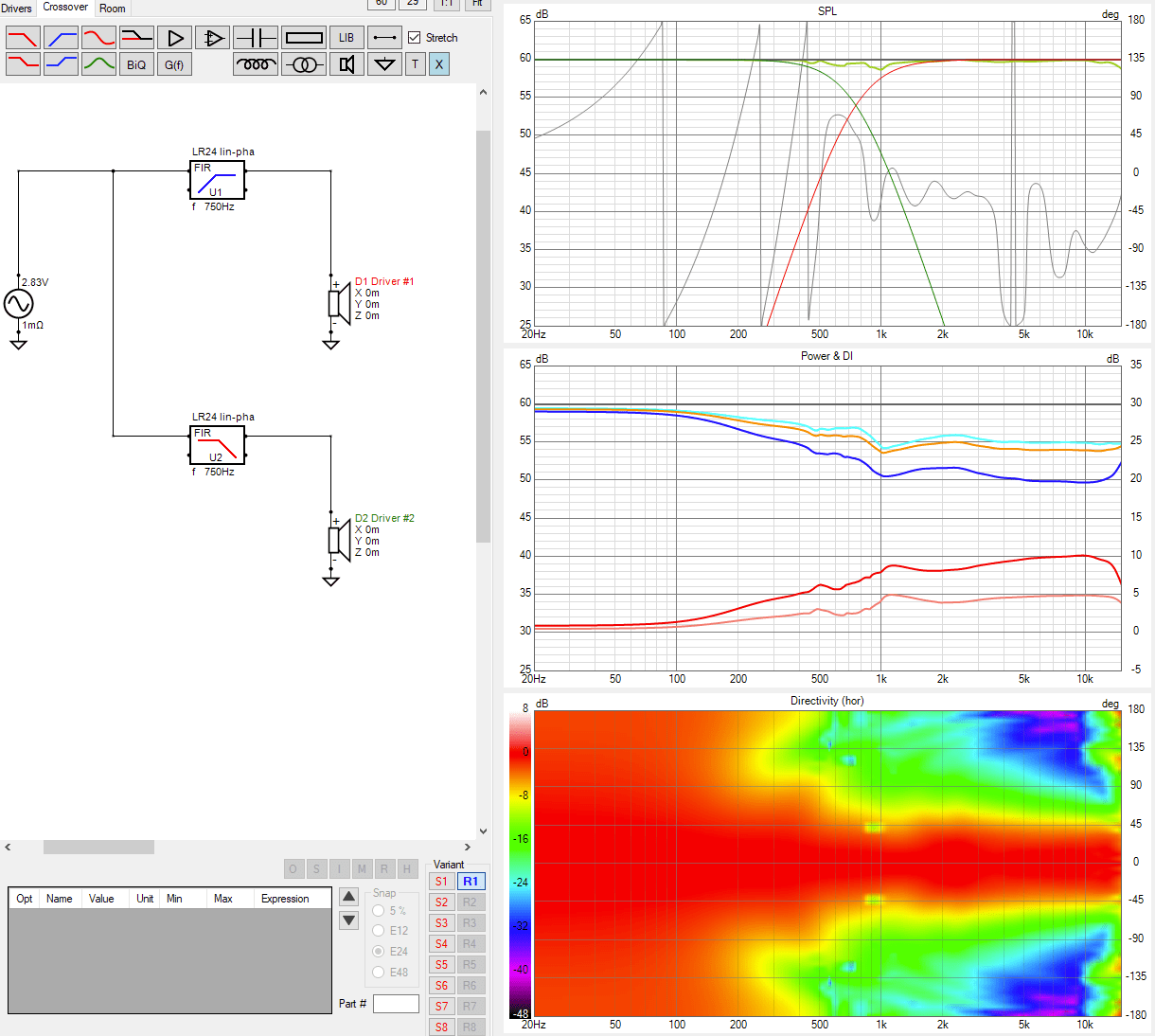1155x1036 pixels.
Task: Switch to the Drivers tab
Action: (16, 9)
